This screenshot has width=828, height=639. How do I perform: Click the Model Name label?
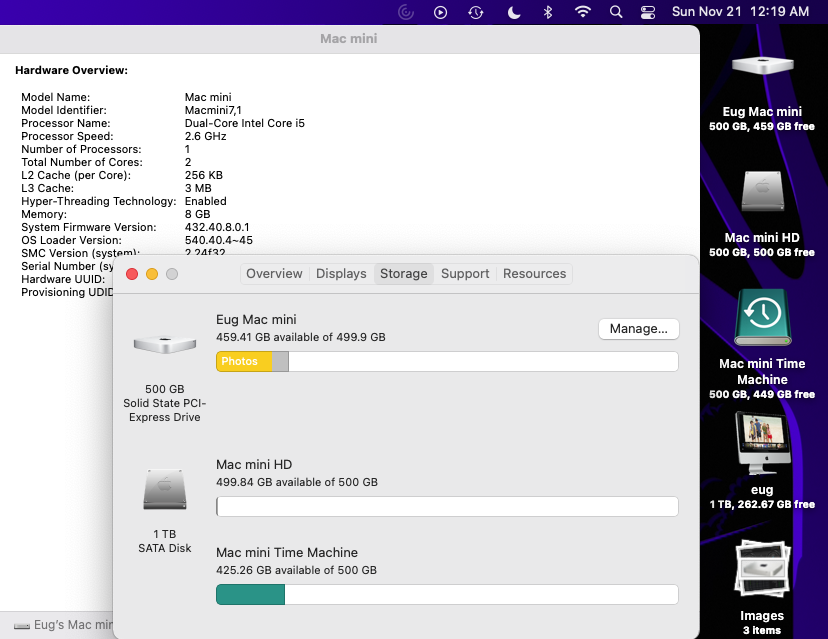coord(55,97)
